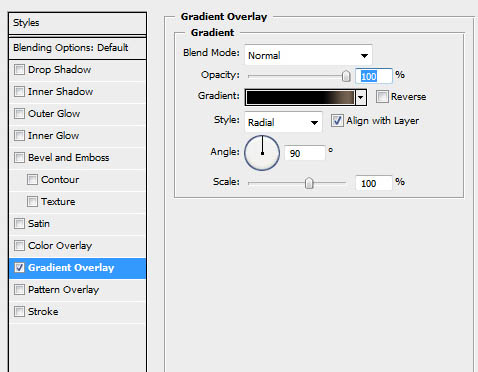Select the Stroke style label

[x=43, y=312]
